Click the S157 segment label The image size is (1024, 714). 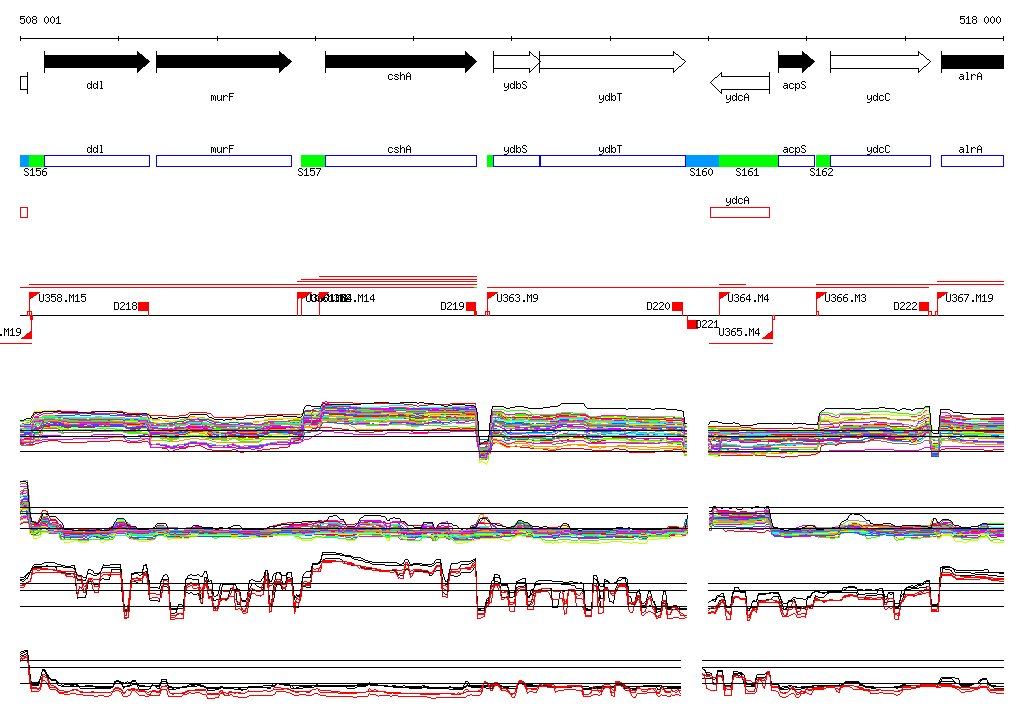click(310, 172)
